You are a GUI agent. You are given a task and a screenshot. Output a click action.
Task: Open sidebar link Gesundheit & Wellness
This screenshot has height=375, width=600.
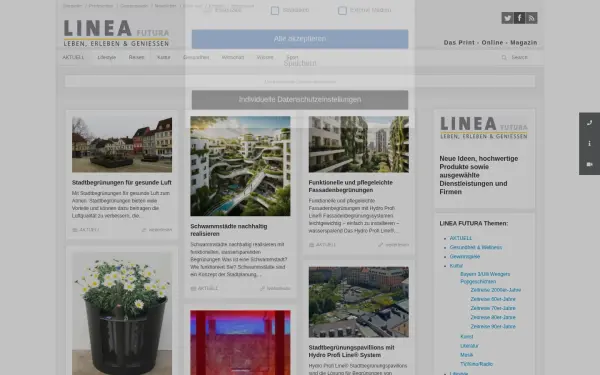pyautogui.click(x=476, y=247)
